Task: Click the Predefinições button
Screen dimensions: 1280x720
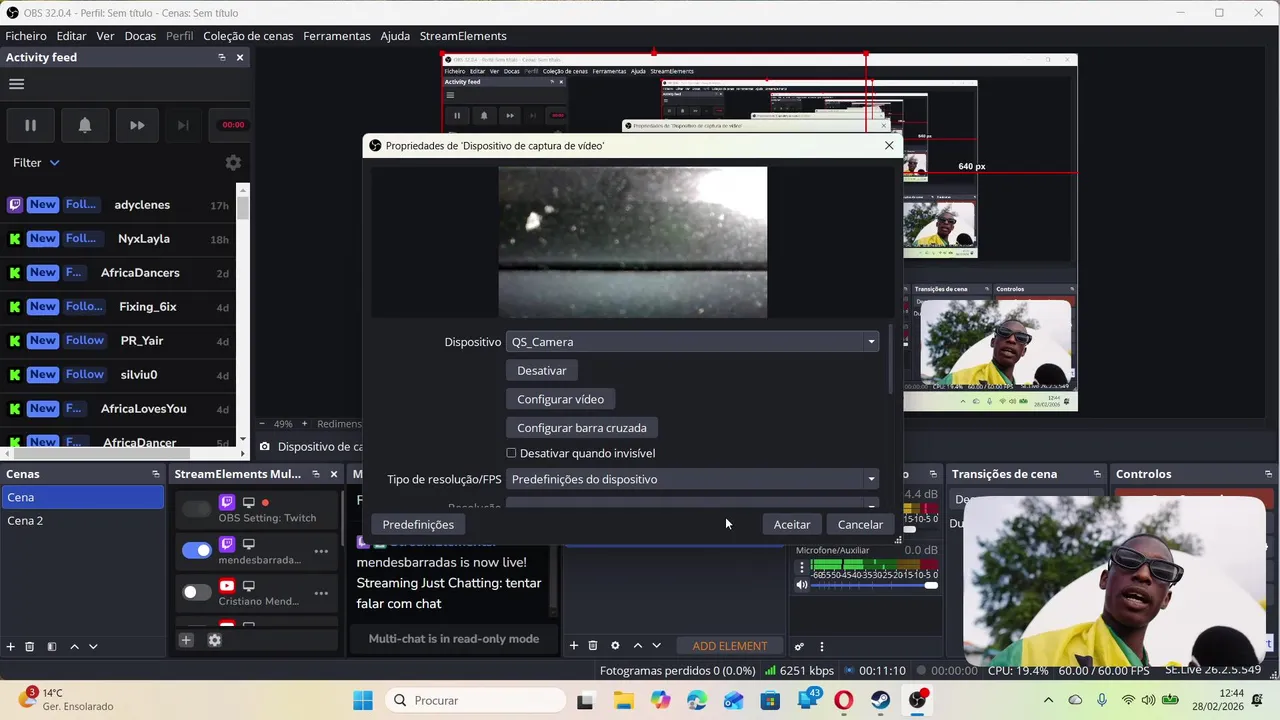Action: pos(418,525)
